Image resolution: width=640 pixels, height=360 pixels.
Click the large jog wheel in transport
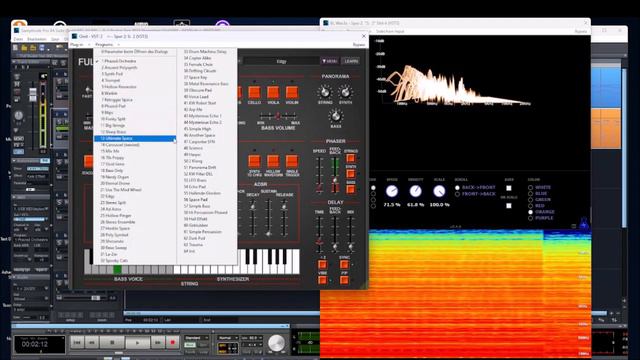tap(276, 343)
